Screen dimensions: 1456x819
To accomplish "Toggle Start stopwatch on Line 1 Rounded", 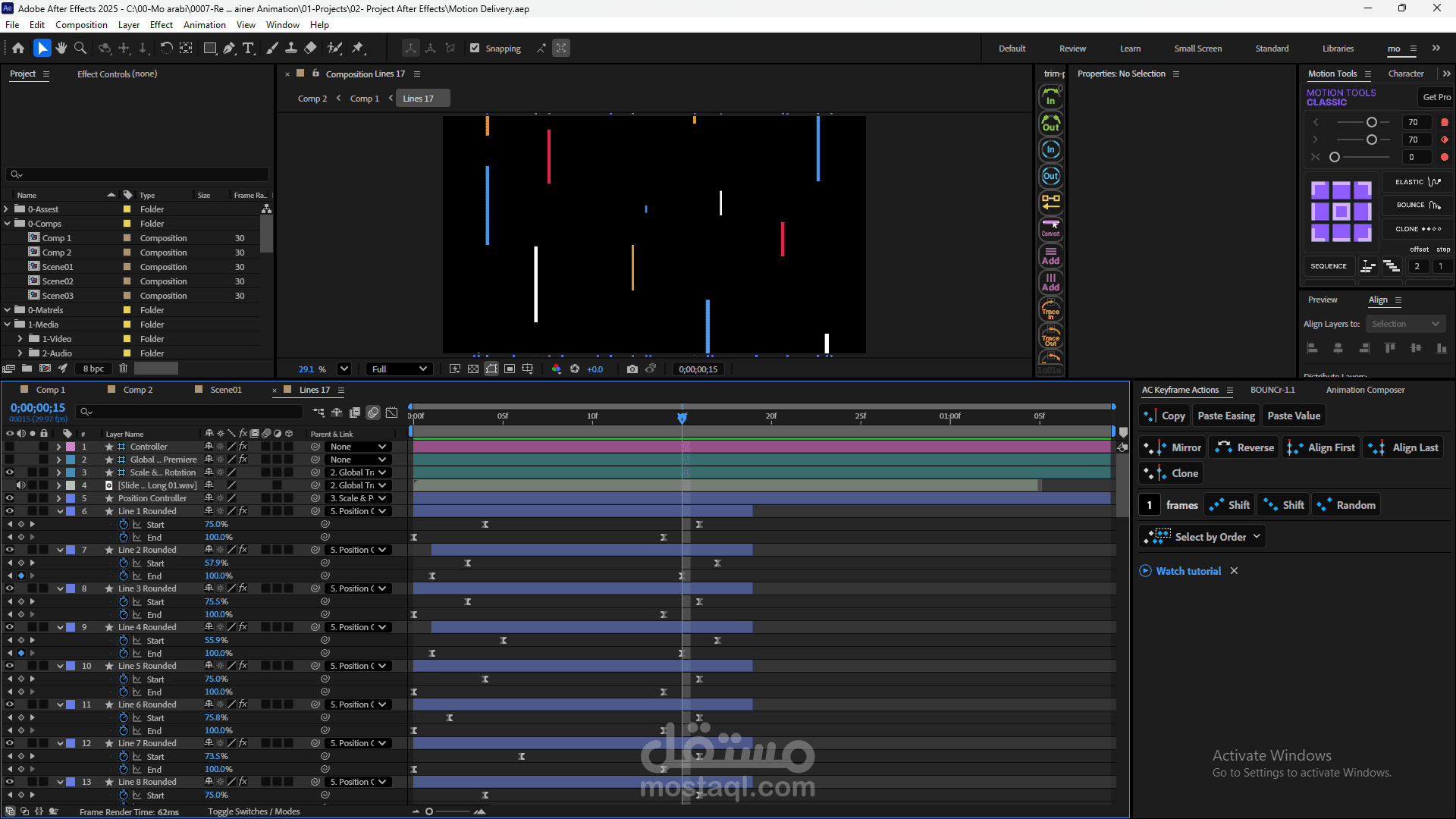I will pyautogui.click(x=124, y=525).
